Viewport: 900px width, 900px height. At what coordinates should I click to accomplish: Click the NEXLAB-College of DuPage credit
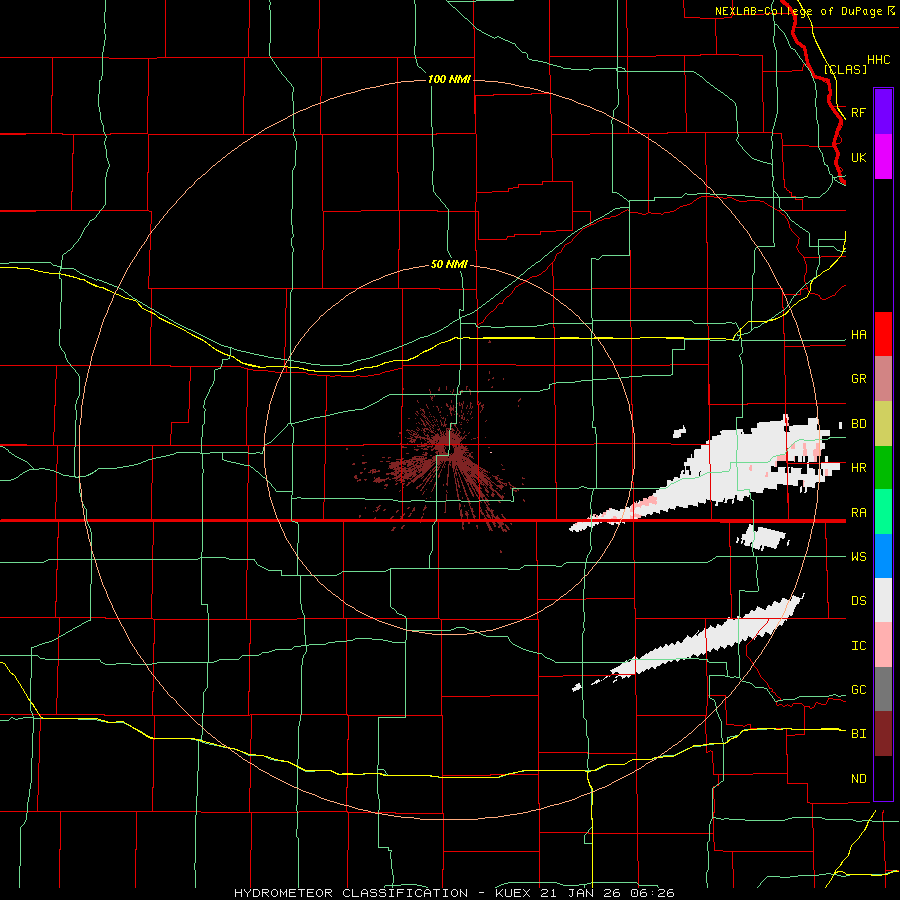(805, 11)
